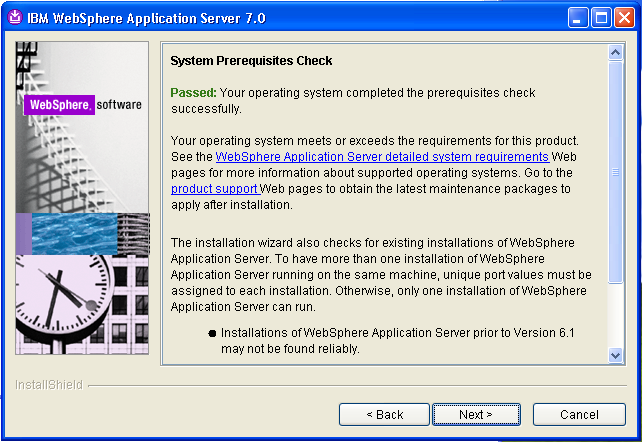Click the 'InstallShield' label
The width and height of the screenshot is (642, 442).
pos(49,385)
